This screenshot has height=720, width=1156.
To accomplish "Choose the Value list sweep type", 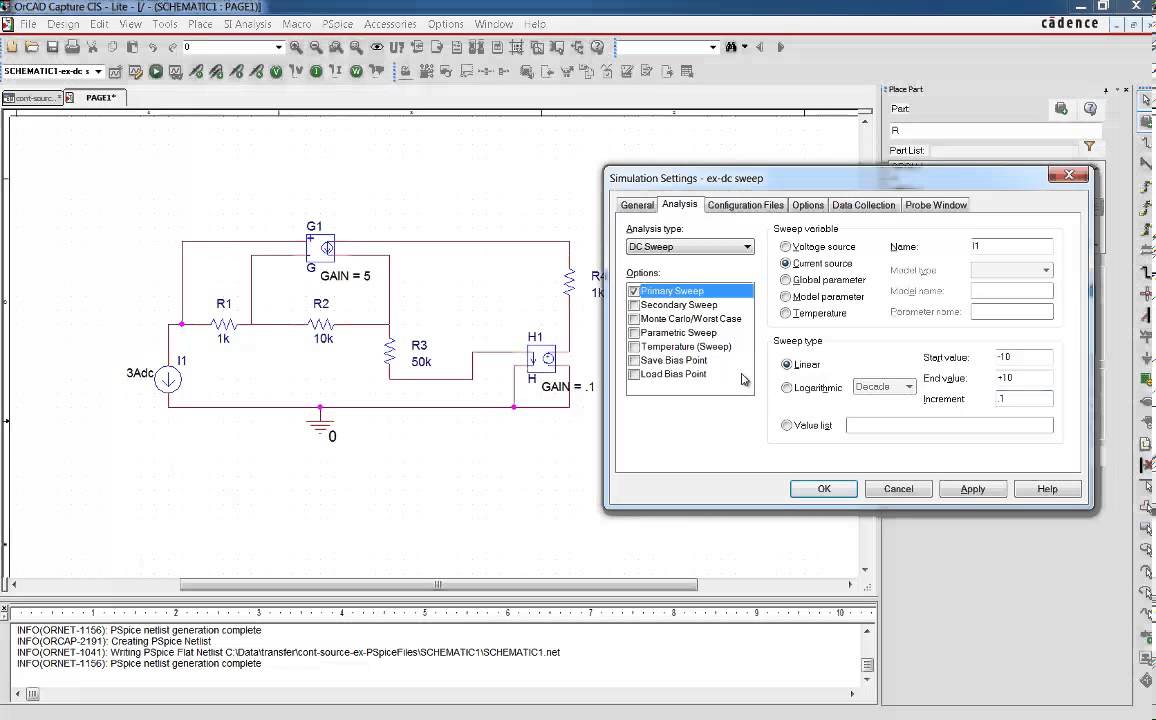I will [x=787, y=425].
